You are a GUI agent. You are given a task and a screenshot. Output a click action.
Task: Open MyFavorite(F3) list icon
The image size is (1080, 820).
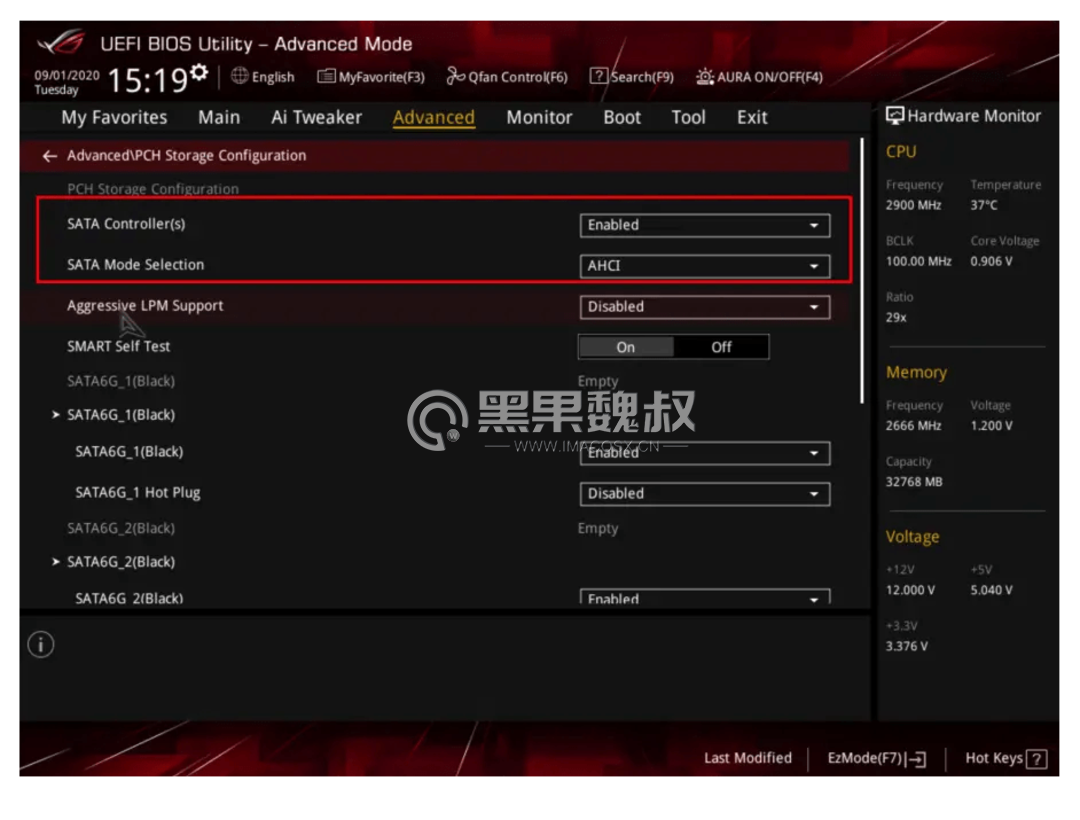[326, 76]
